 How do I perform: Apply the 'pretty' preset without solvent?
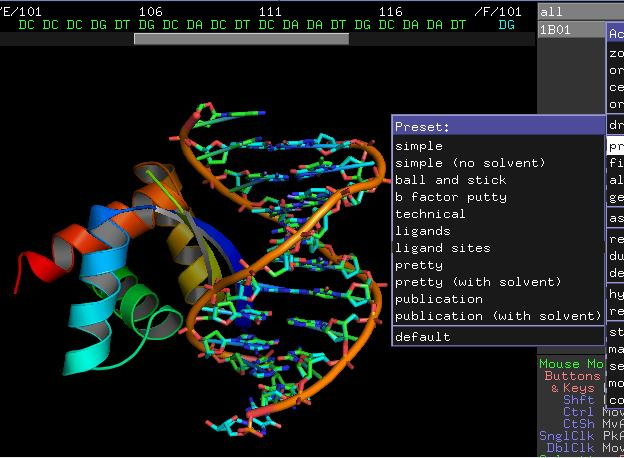pos(419,265)
